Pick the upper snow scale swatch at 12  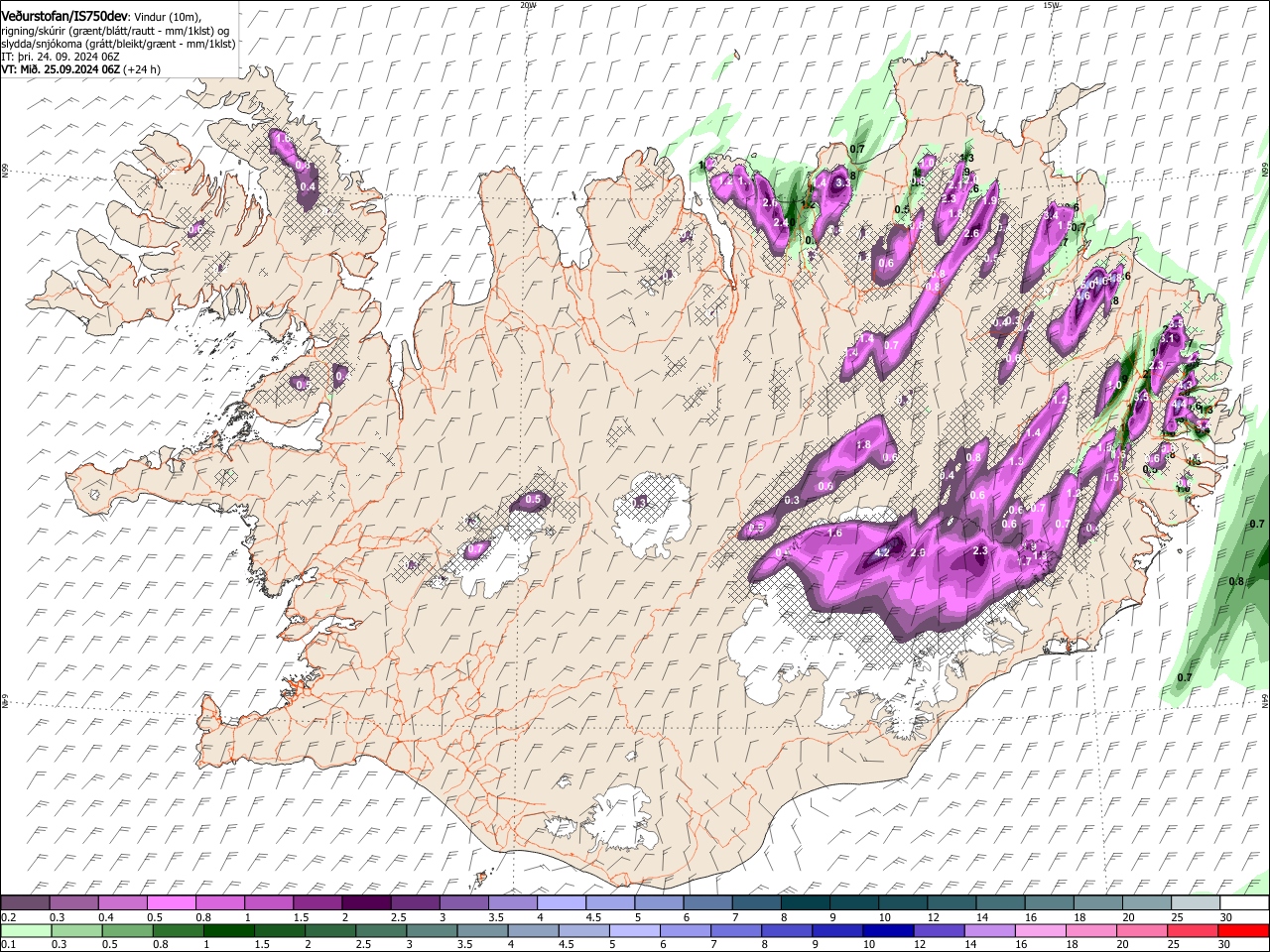(x=951, y=902)
